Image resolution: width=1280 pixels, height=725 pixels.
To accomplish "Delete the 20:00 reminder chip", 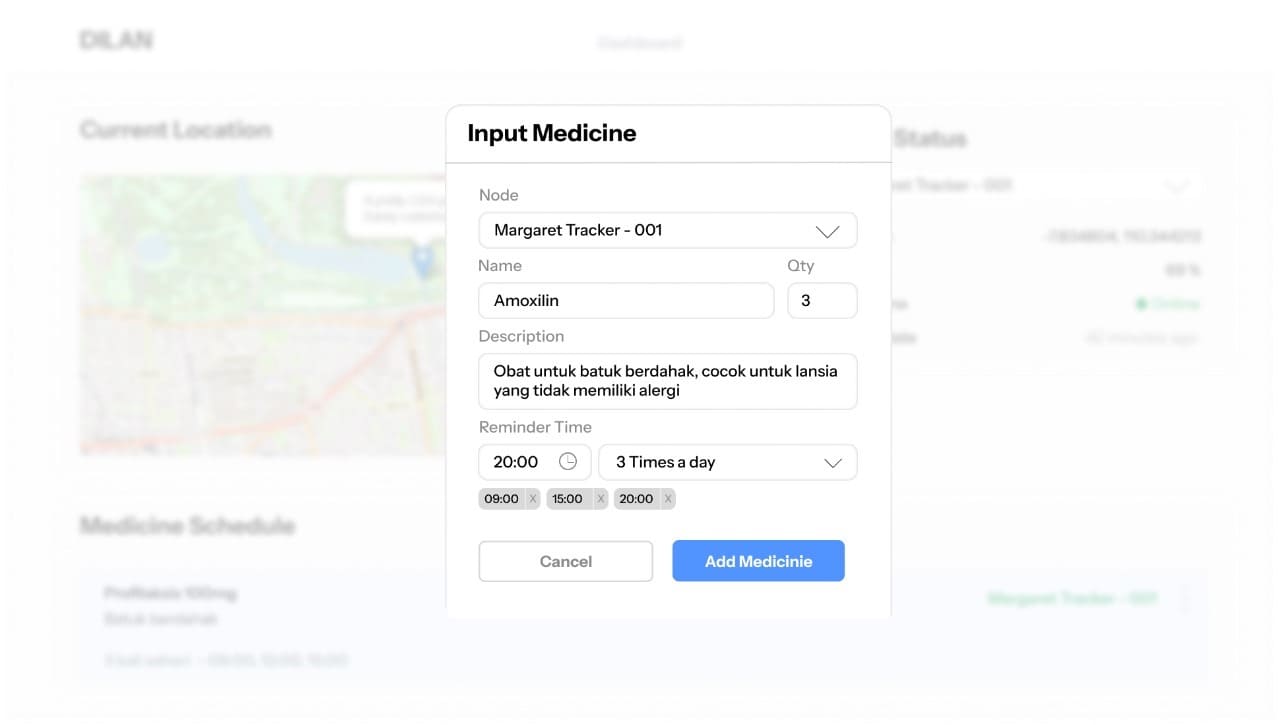I will click(x=668, y=499).
